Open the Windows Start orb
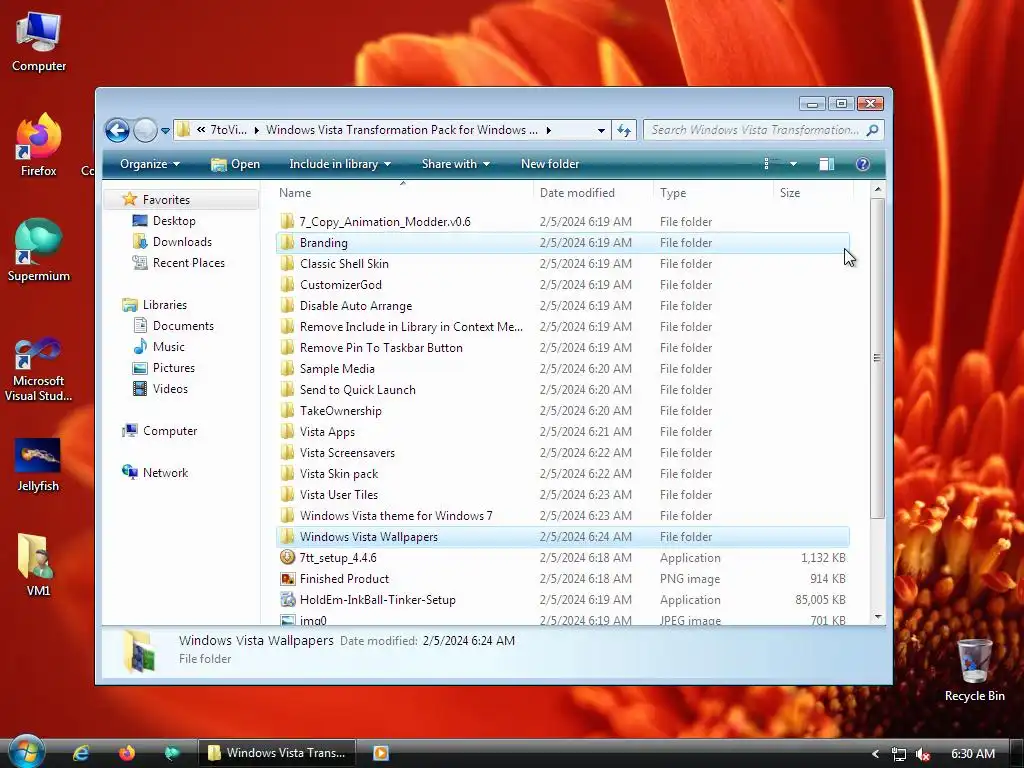This screenshot has width=1024, height=768. (x=26, y=752)
